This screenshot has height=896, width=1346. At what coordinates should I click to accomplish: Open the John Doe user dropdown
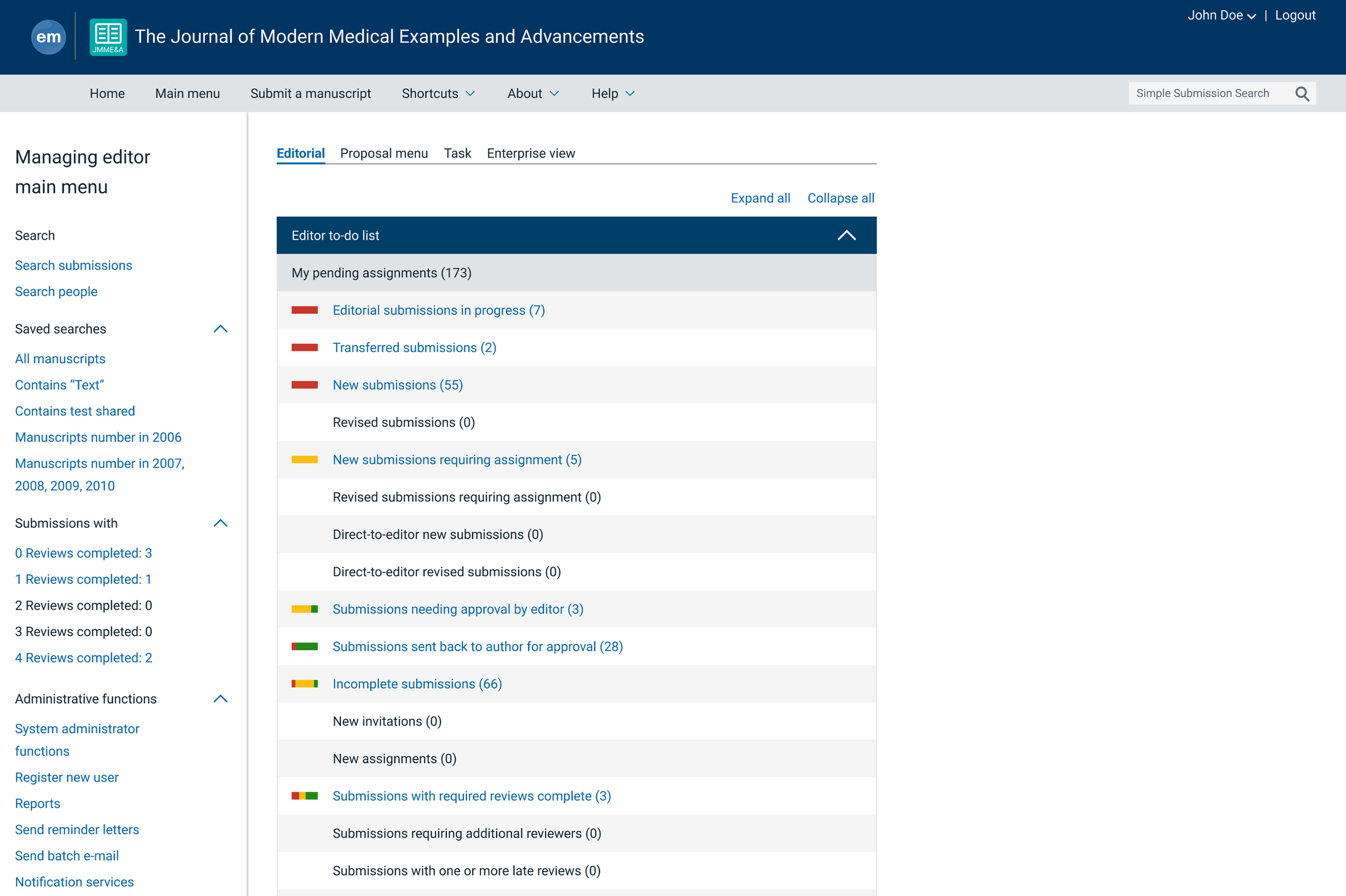(x=1221, y=16)
